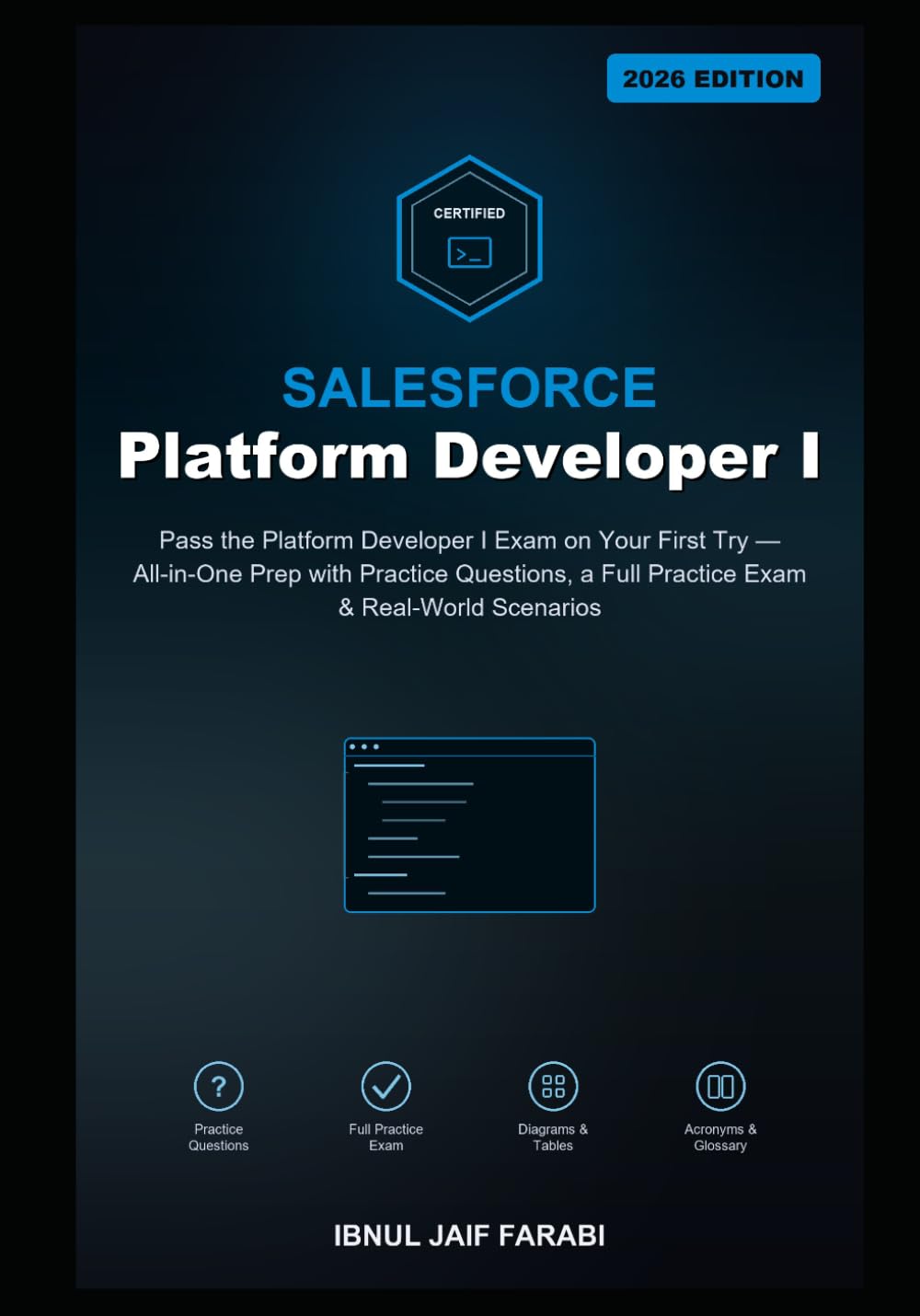This screenshot has width=920, height=1316.
Task: Click the Platform Developer I heading
Action: (469, 456)
